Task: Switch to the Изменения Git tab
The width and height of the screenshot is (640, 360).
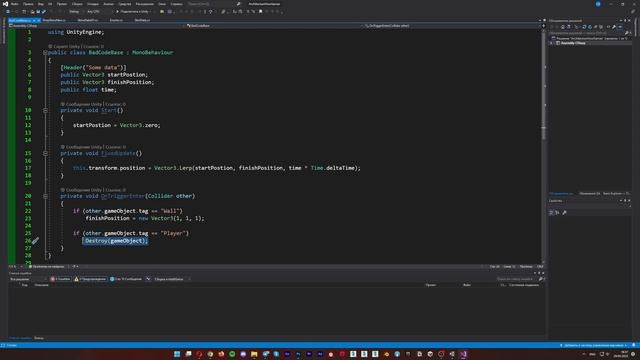Action: [x=590, y=193]
